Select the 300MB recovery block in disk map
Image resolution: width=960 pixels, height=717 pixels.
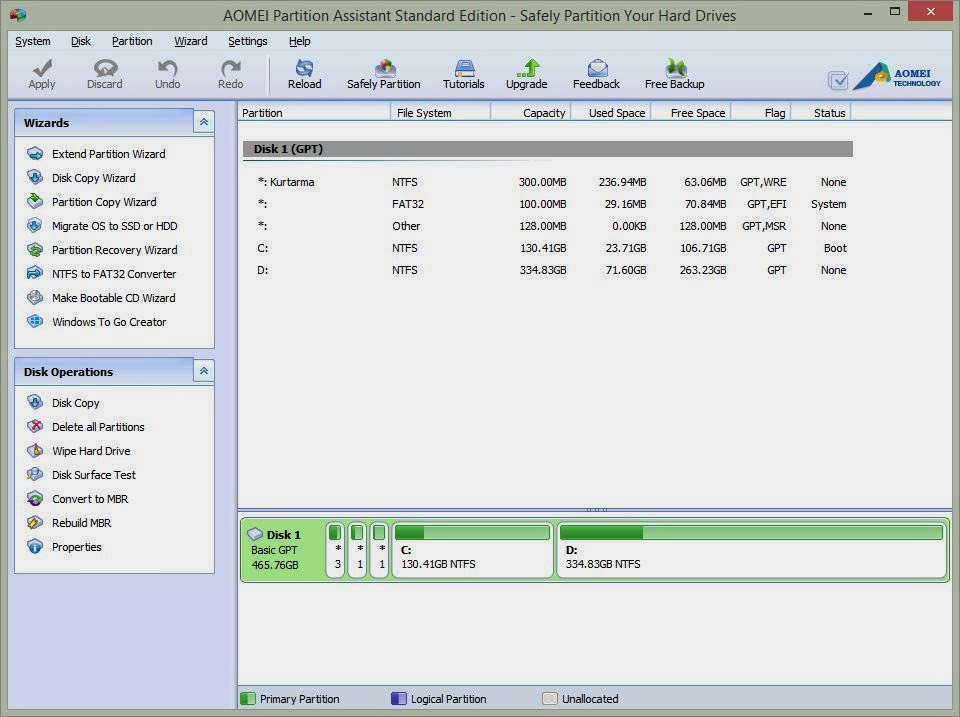(336, 550)
